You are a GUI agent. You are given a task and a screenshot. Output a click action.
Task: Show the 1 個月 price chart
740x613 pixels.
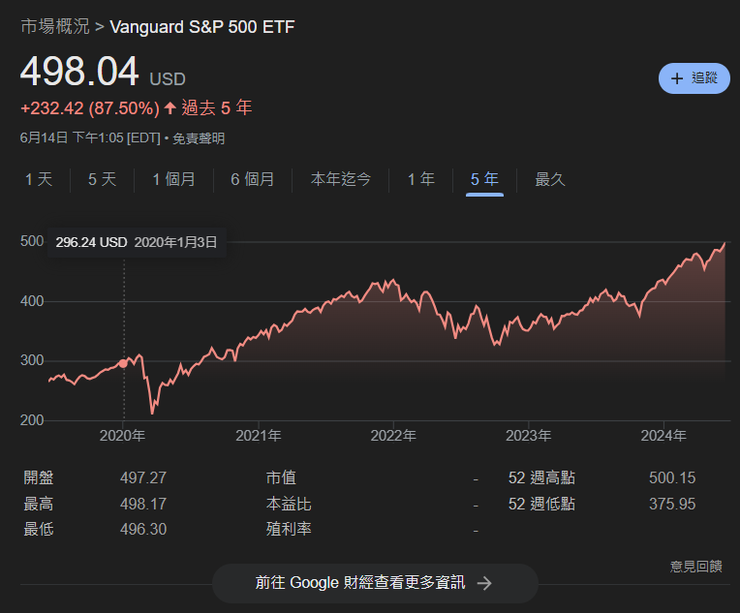[174, 179]
